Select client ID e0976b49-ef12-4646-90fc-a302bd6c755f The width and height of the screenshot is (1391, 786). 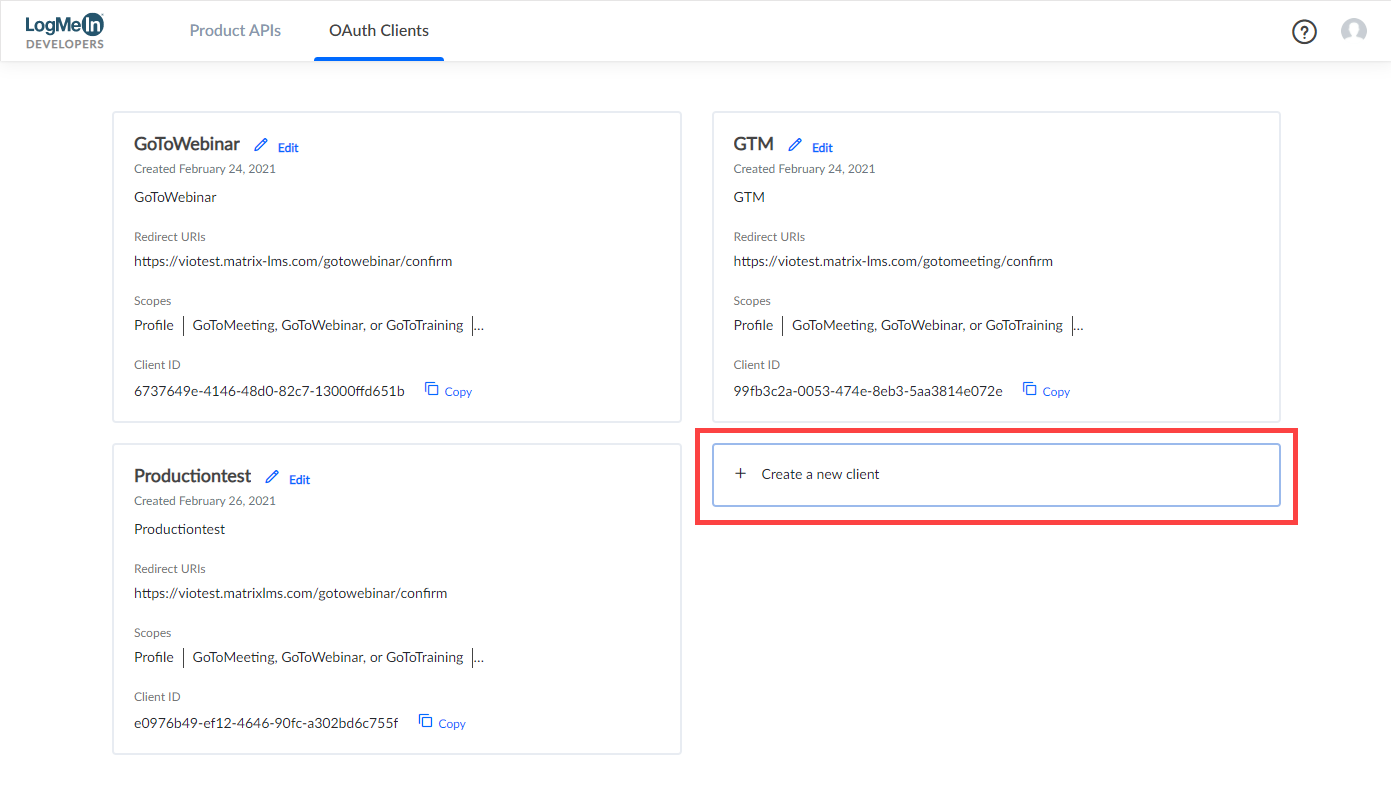(x=266, y=723)
